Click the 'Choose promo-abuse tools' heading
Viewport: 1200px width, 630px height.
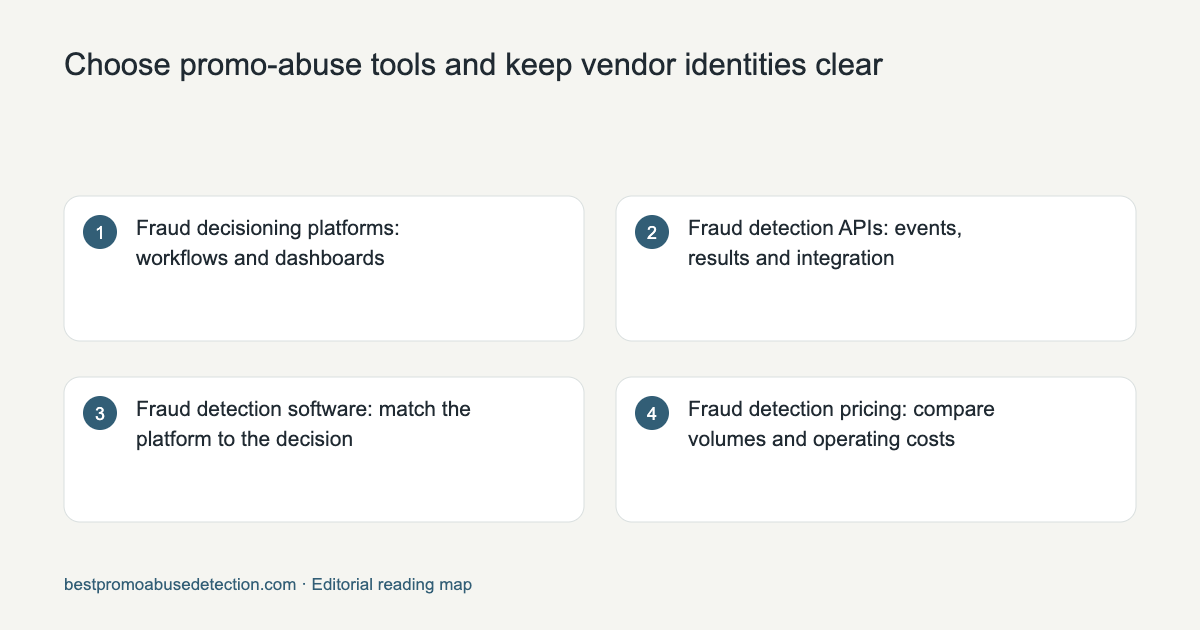click(x=474, y=66)
